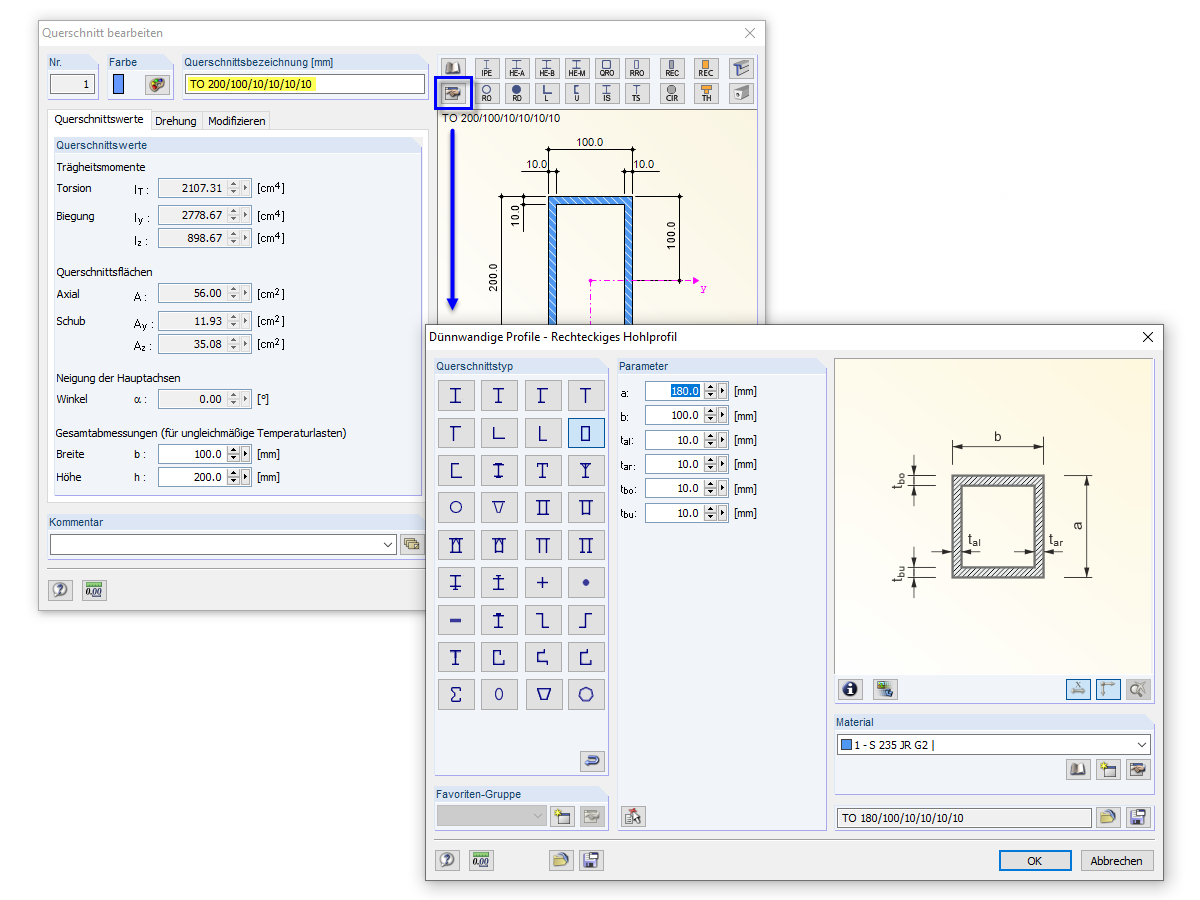This screenshot has height=900, width=1200.
Task: Select the RRO rectangular hollow profile
Action: click(x=637, y=68)
